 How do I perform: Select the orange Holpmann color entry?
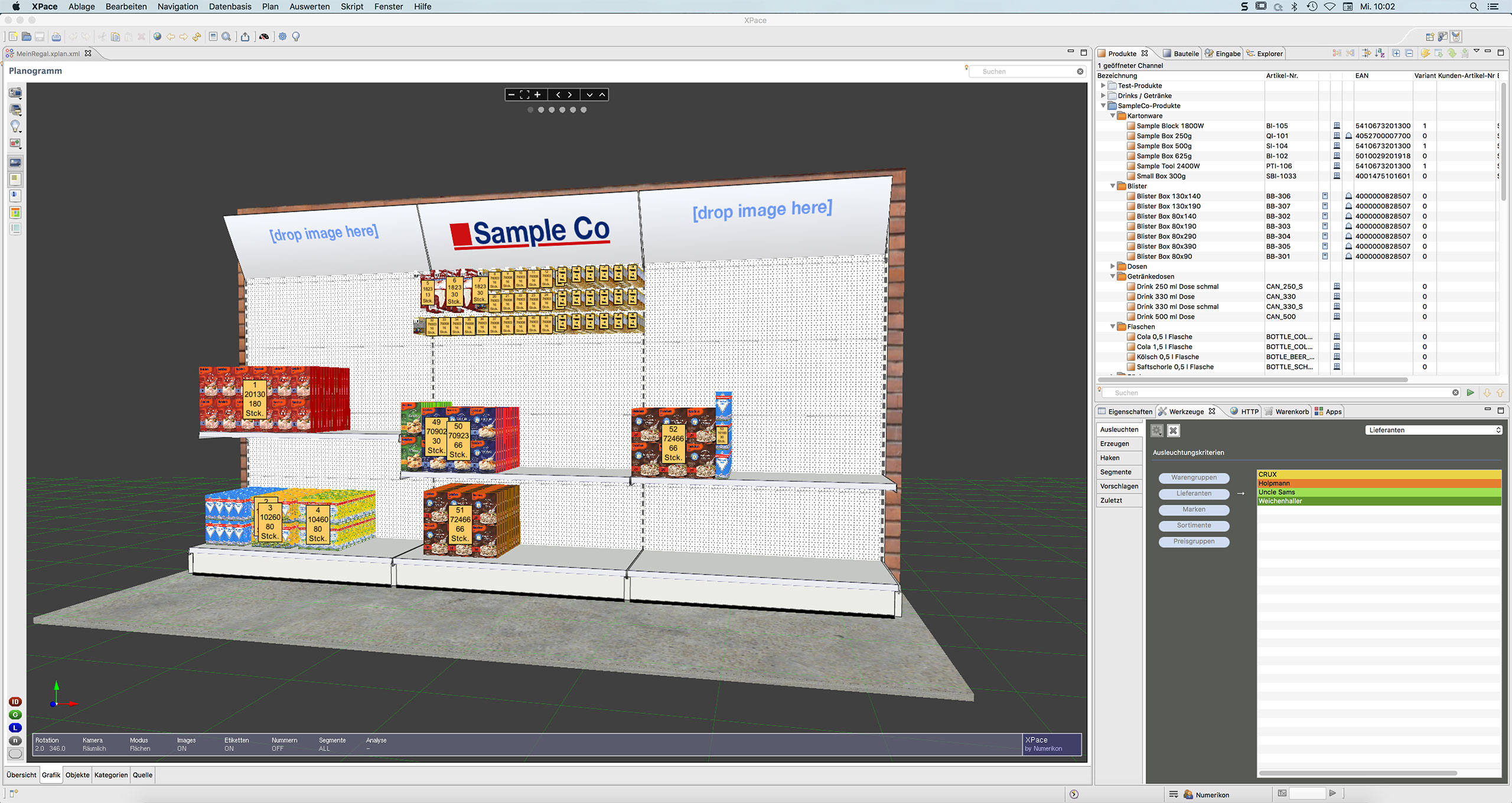coord(1379,483)
